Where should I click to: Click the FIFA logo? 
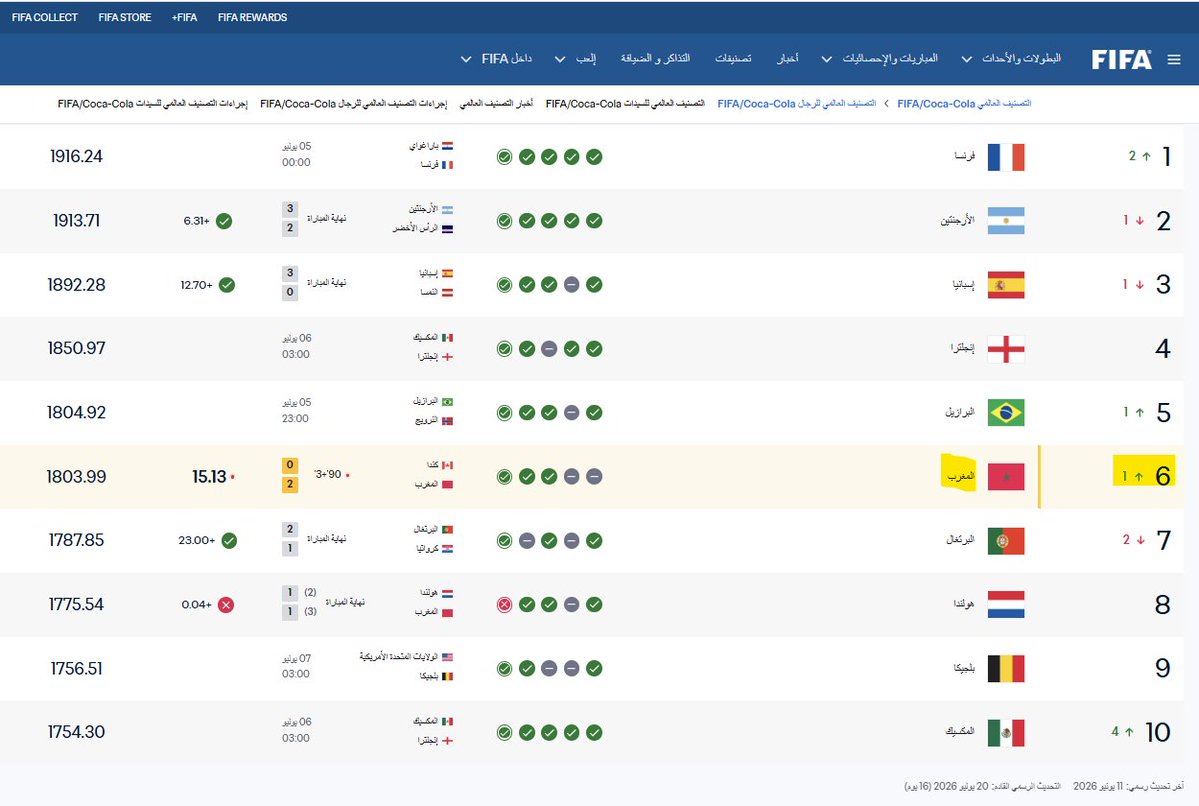[x=1121, y=60]
